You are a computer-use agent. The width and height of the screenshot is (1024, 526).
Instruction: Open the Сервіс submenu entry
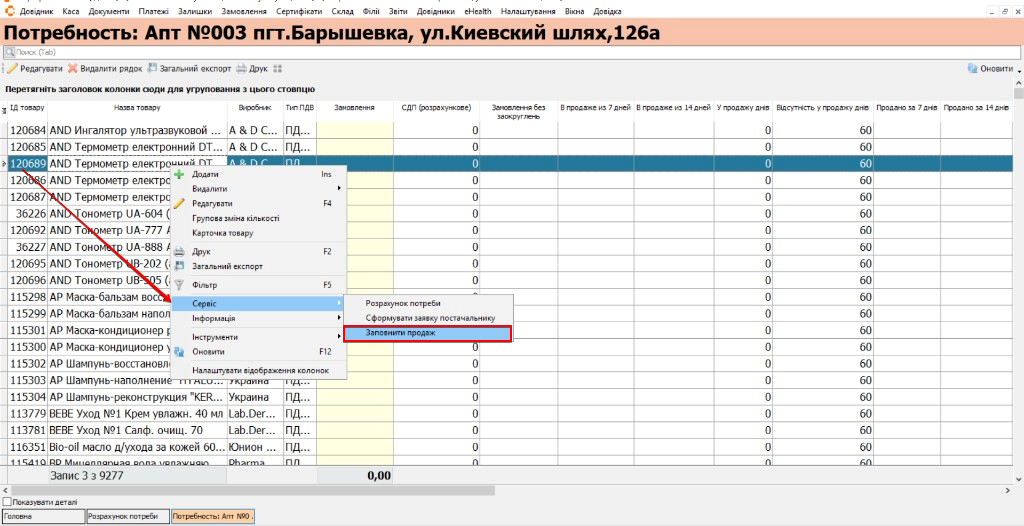(258, 304)
